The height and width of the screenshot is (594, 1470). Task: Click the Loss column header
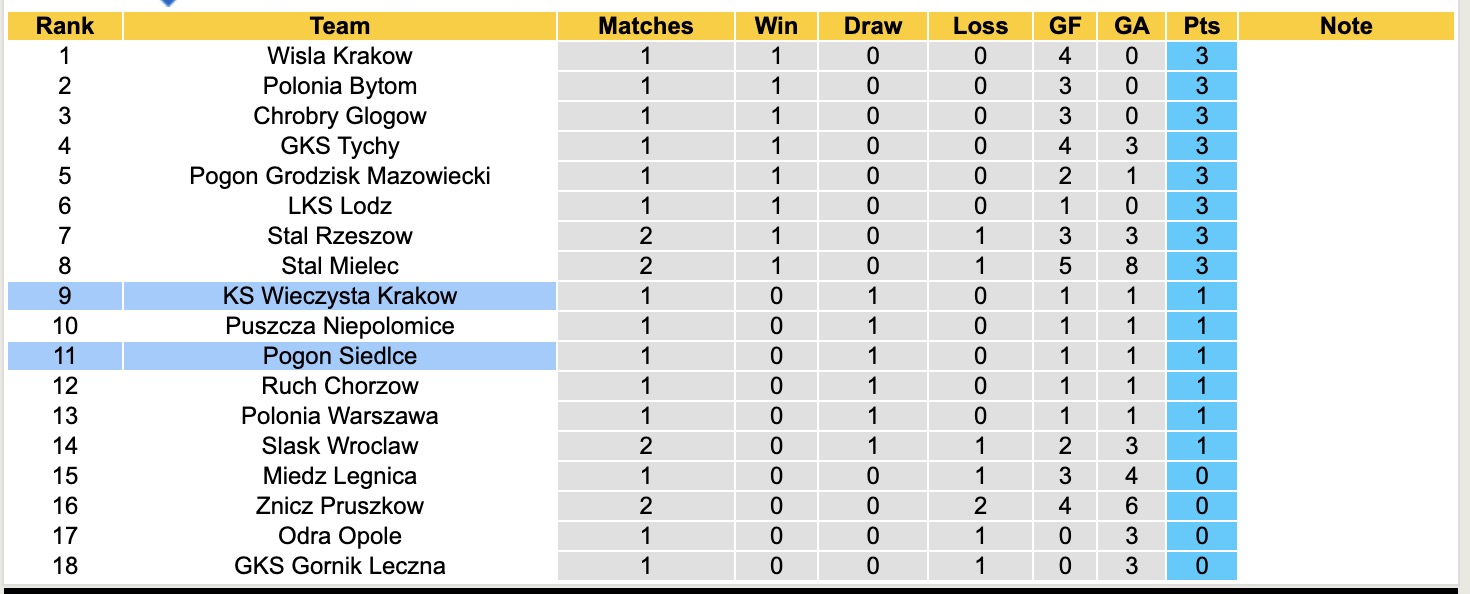click(x=980, y=26)
